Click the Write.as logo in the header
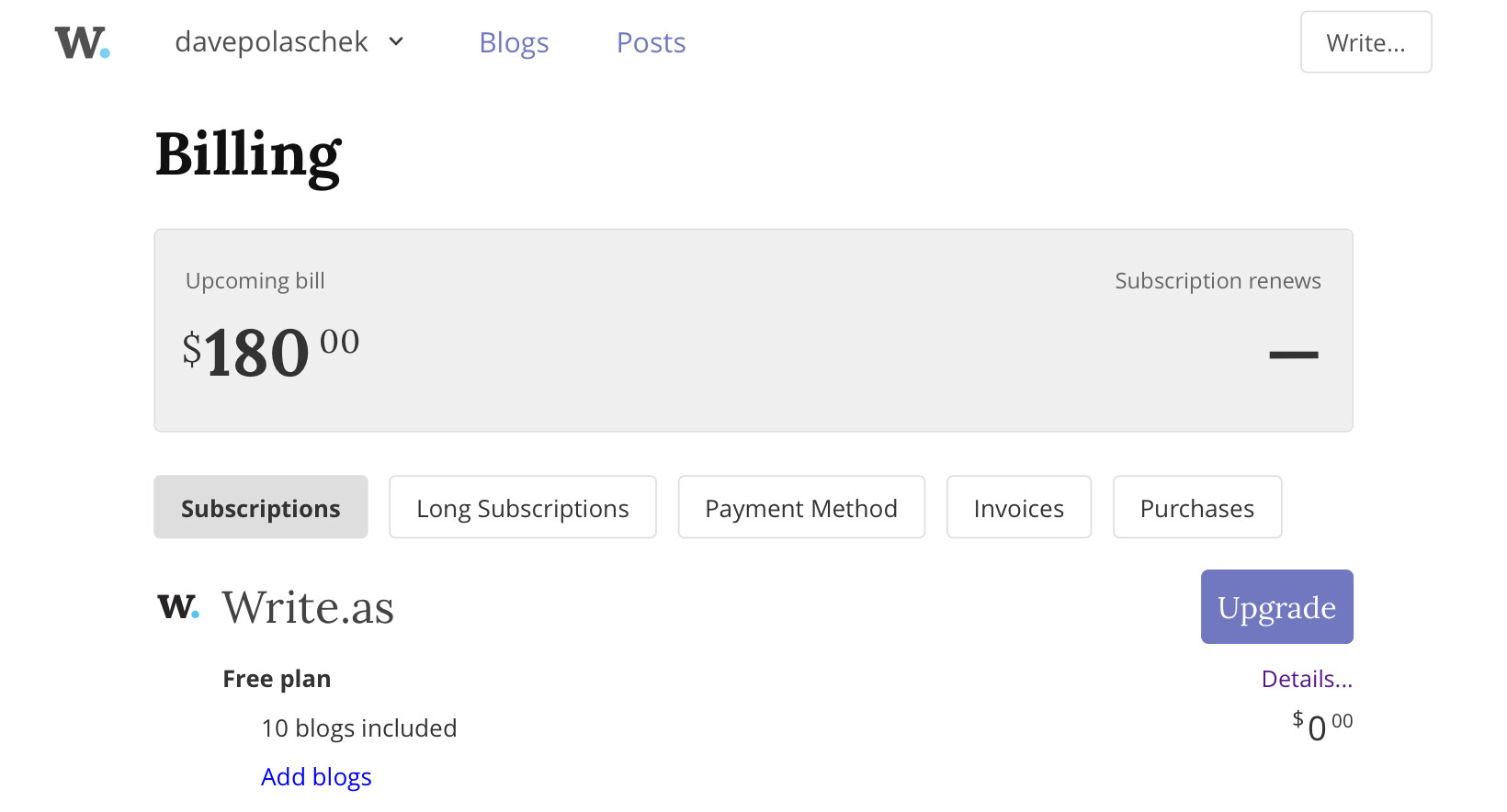Image resolution: width=1507 pixels, height=812 pixels. tap(83, 42)
